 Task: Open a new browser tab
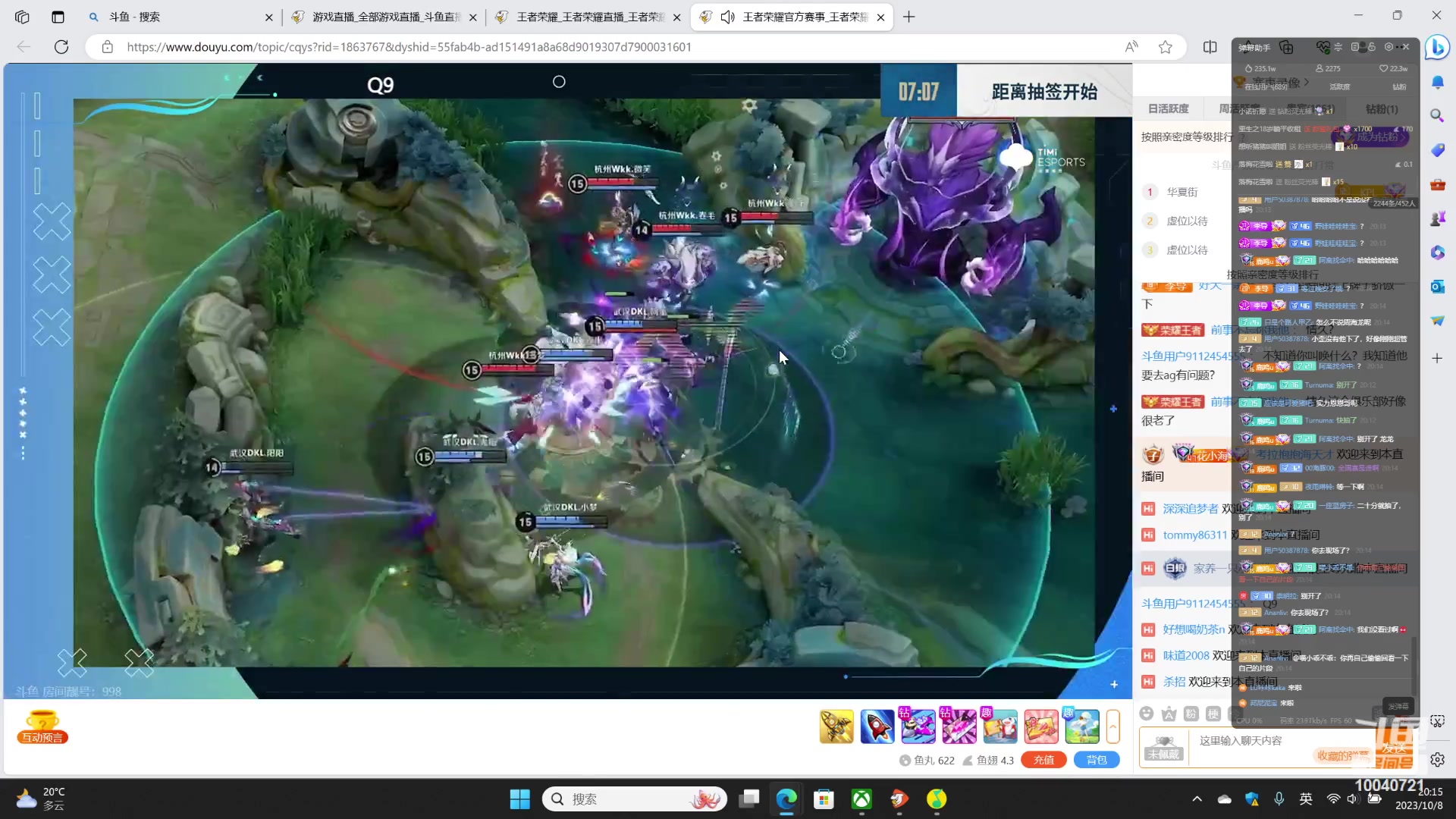tap(909, 17)
